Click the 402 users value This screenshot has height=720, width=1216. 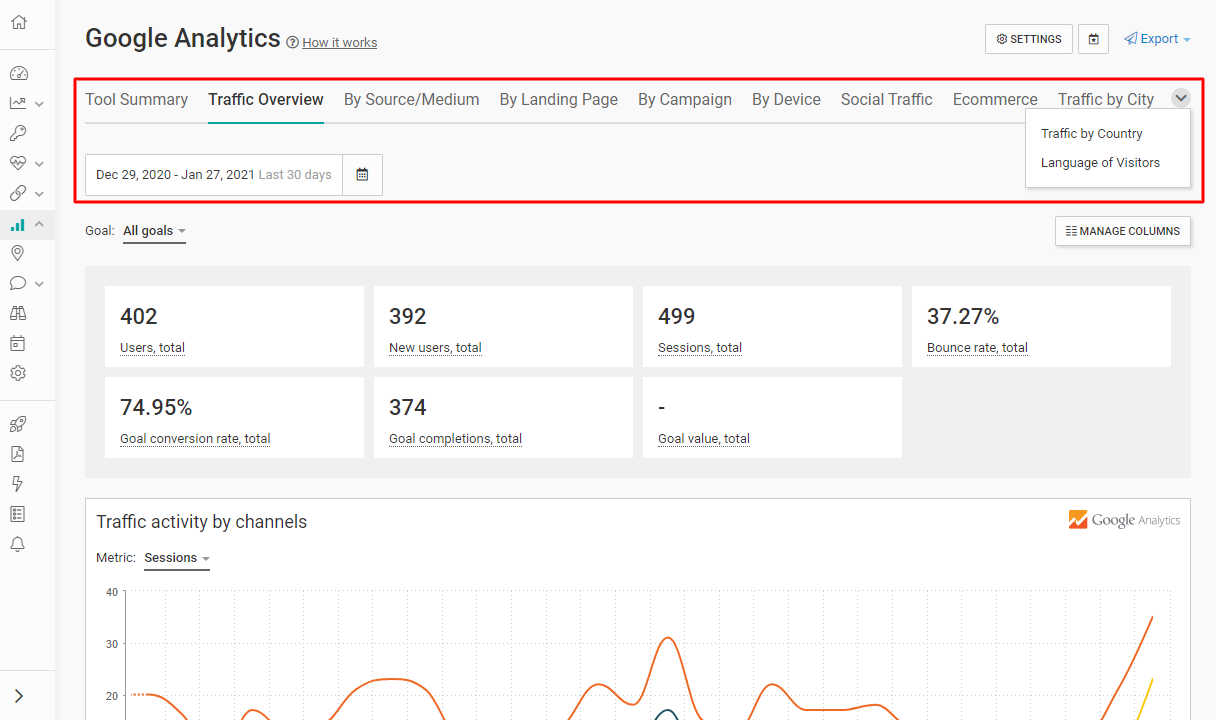tap(139, 317)
